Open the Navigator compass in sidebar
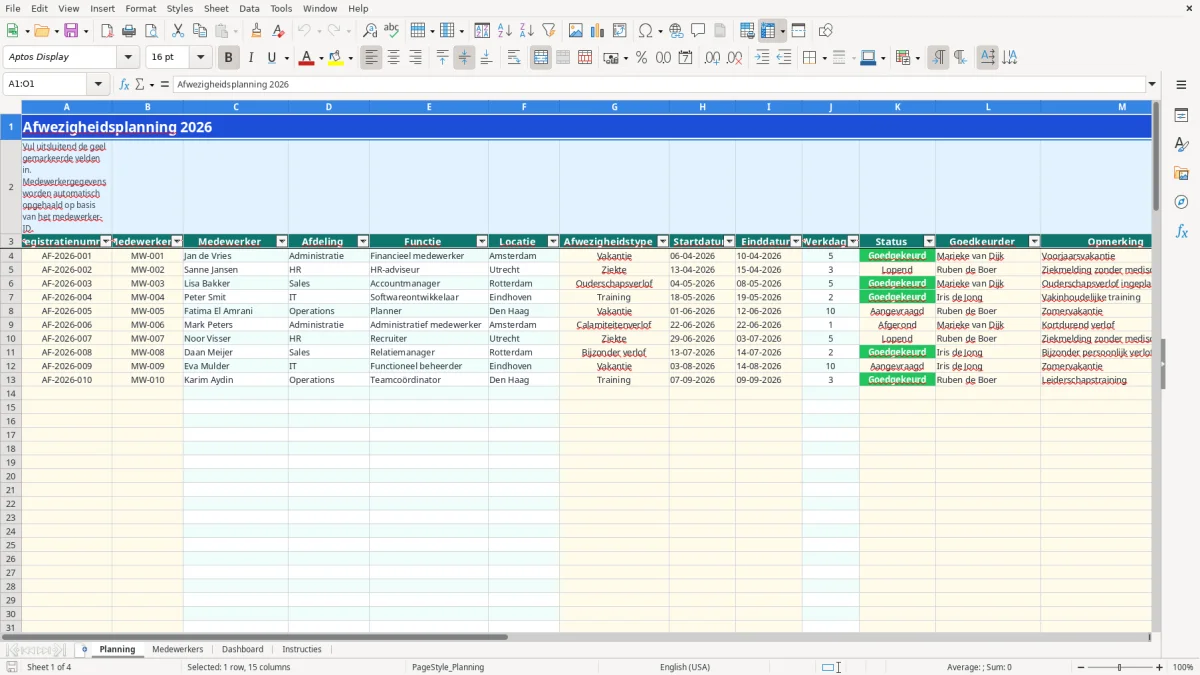1200x675 pixels. (x=1181, y=203)
